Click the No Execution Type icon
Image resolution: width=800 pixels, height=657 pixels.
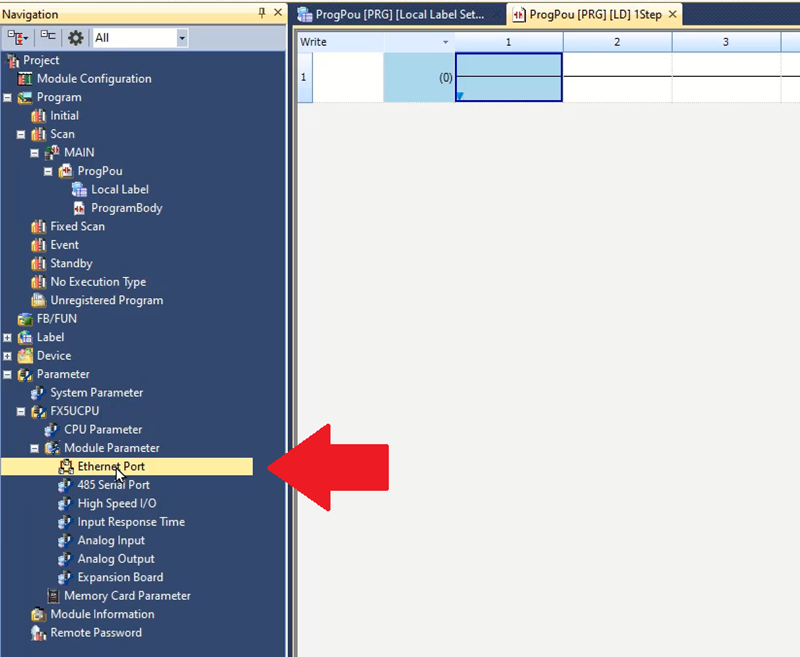[38, 282]
